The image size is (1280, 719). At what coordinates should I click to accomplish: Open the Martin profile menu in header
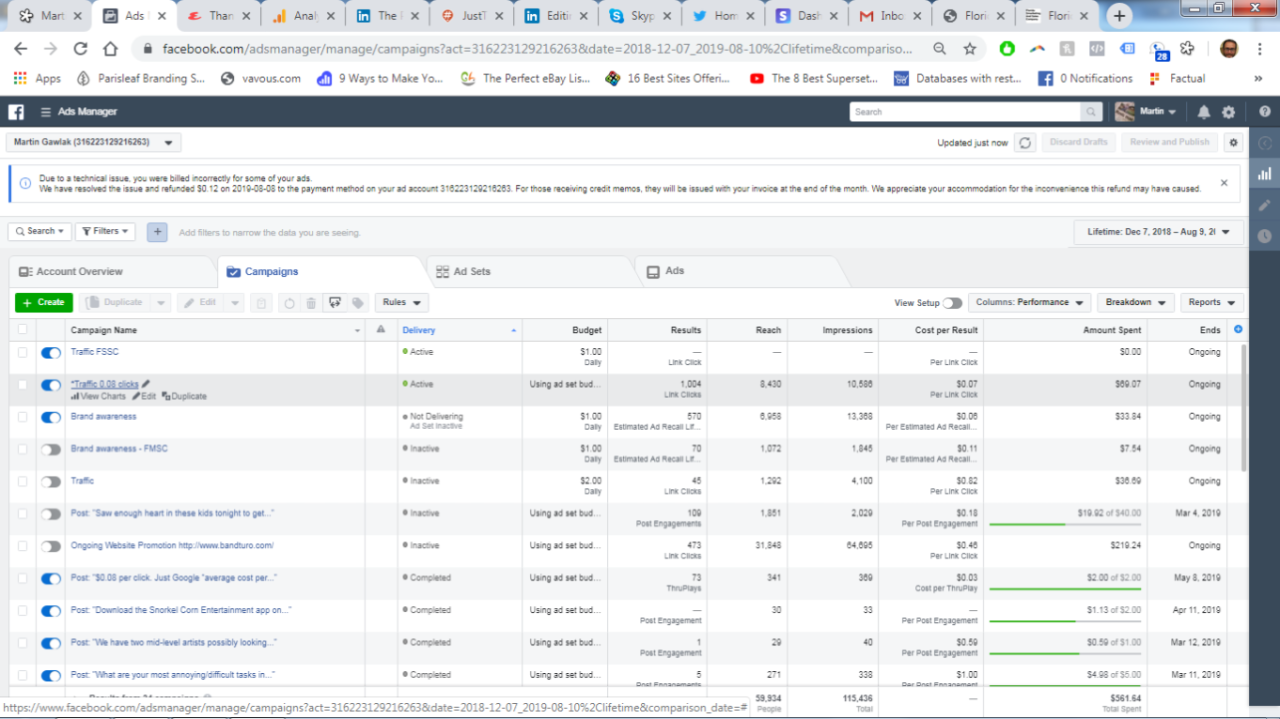pos(1146,112)
